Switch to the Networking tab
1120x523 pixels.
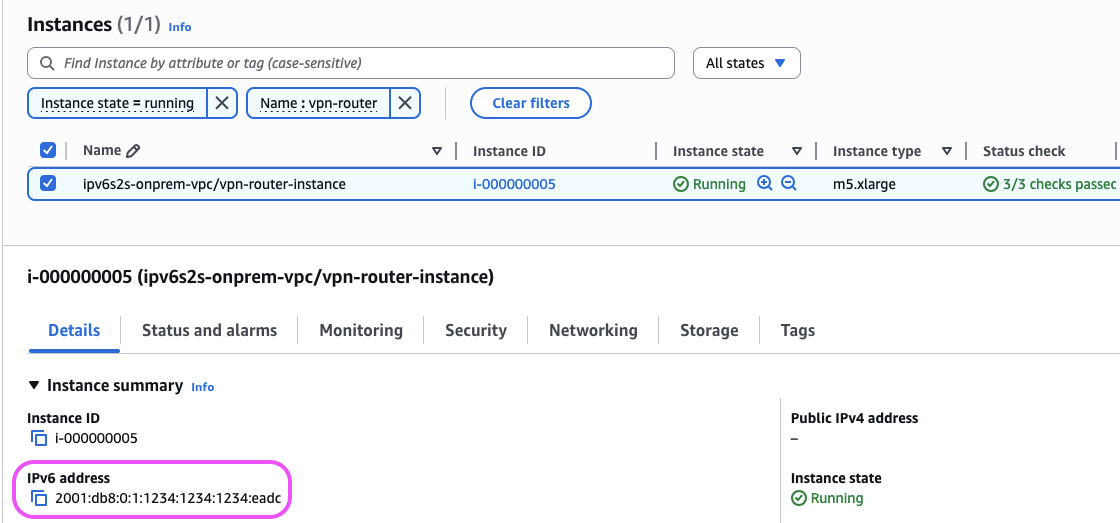[x=593, y=330]
